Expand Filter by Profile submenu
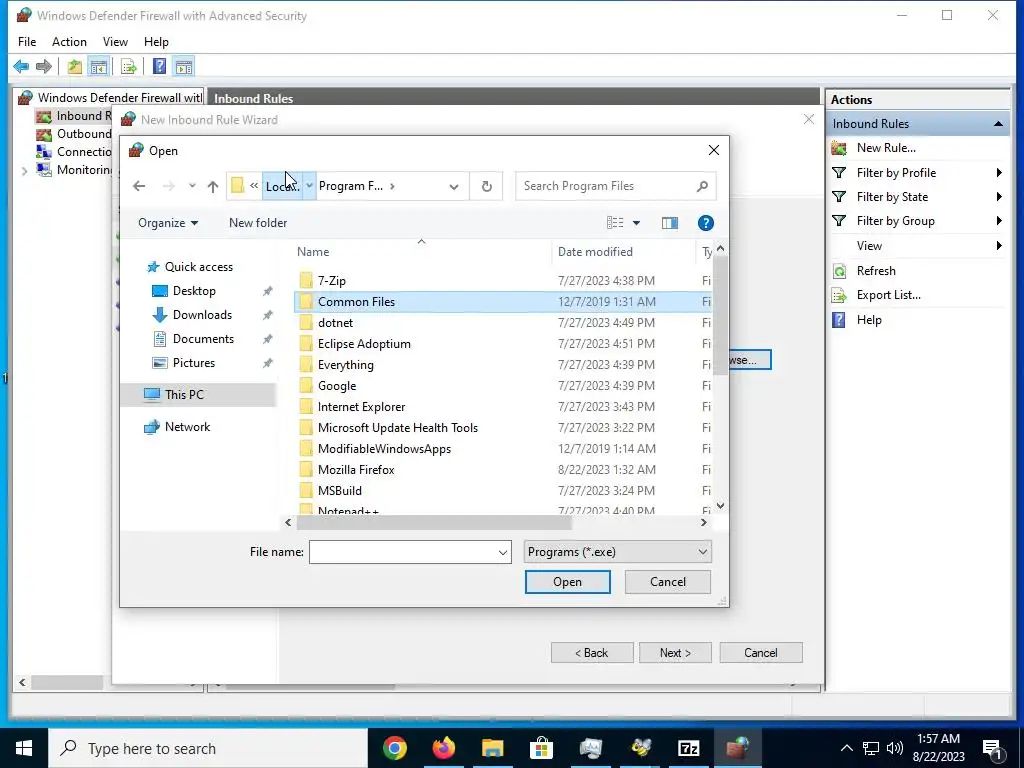1024x768 pixels. point(999,172)
